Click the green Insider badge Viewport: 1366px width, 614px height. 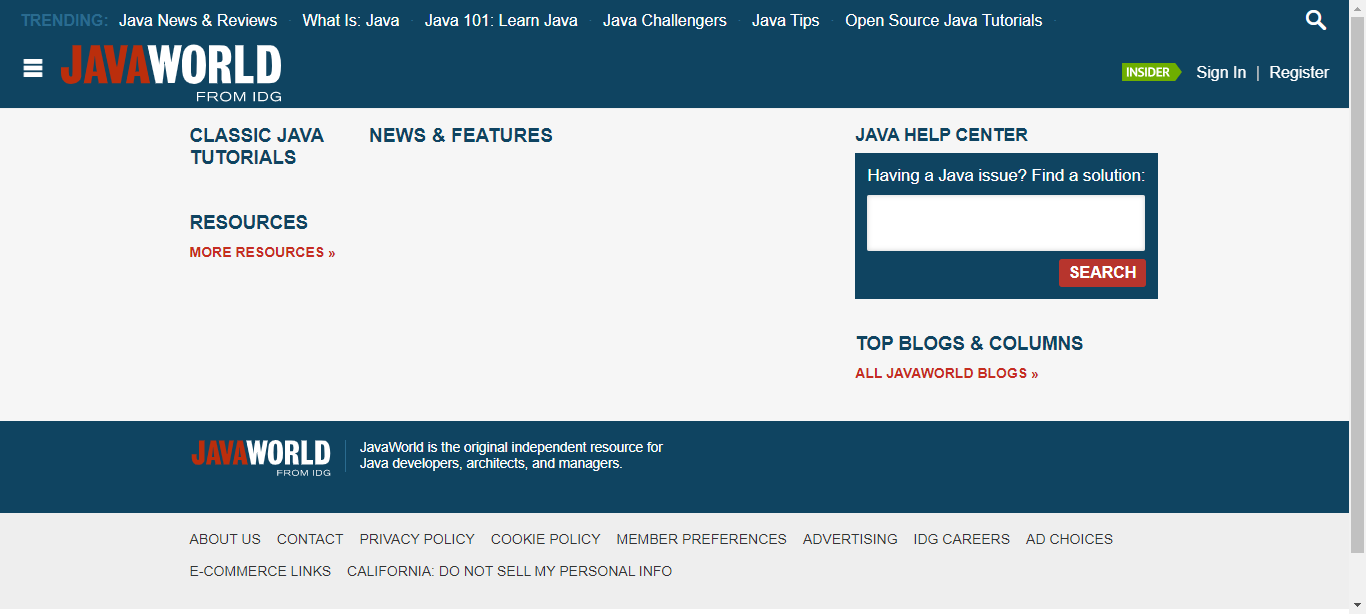click(x=1151, y=72)
